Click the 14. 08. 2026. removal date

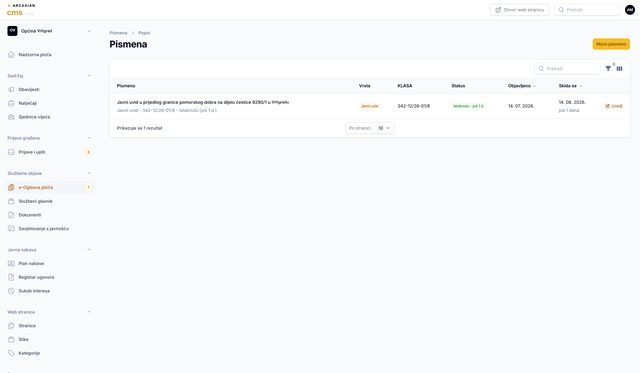[x=572, y=102]
